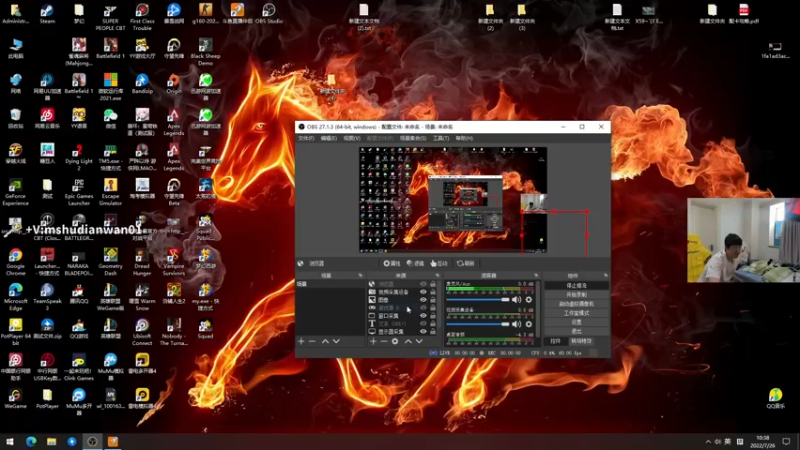
Task: Open 视频采集设备 mixer gear menu
Action: click(529, 323)
